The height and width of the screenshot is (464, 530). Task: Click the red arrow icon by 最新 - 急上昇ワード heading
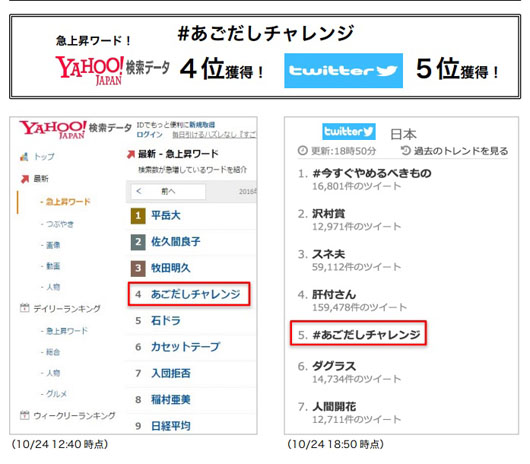click(x=130, y=154)
